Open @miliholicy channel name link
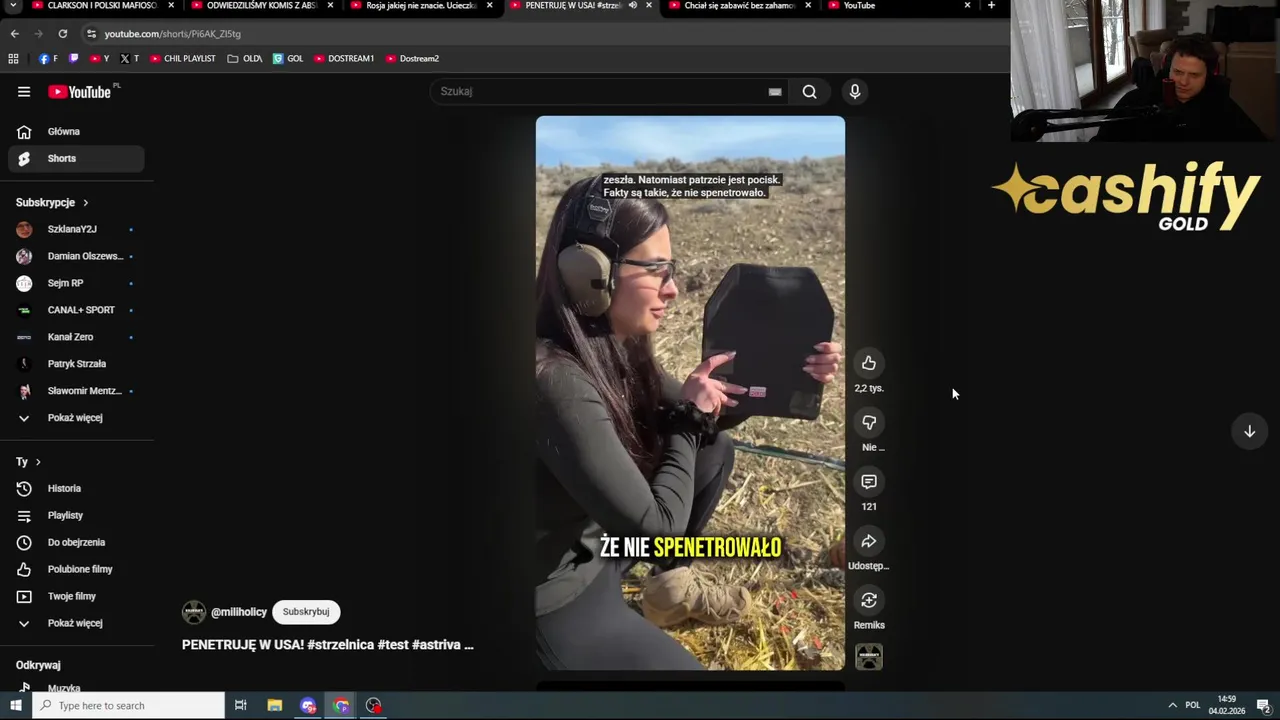The image size is (1280, 720). (x=239, y=612)
